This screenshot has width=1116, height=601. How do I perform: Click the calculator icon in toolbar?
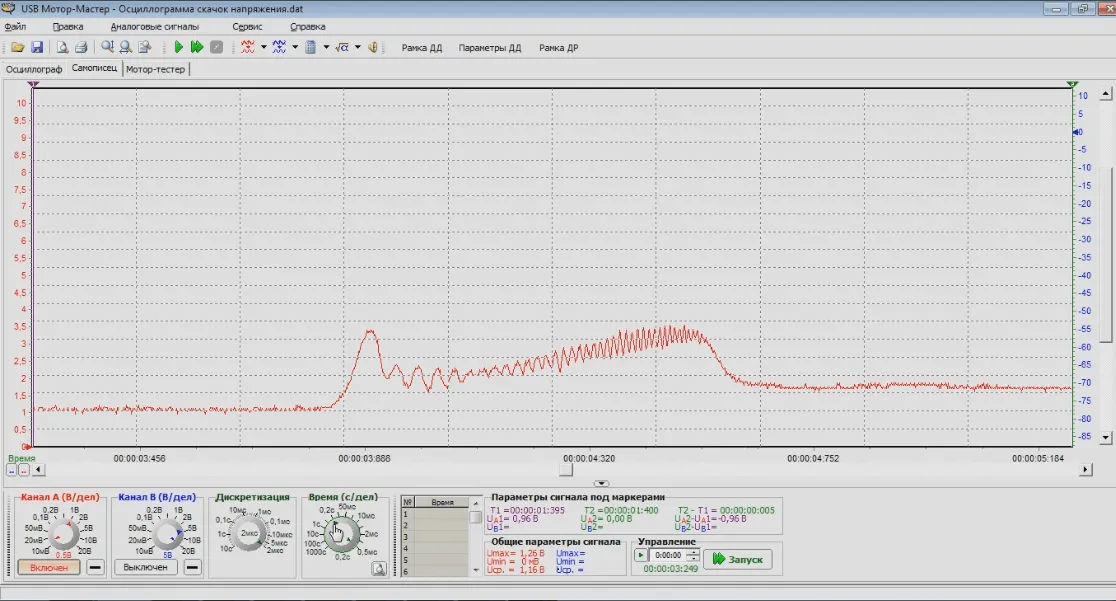pos(310,47)
